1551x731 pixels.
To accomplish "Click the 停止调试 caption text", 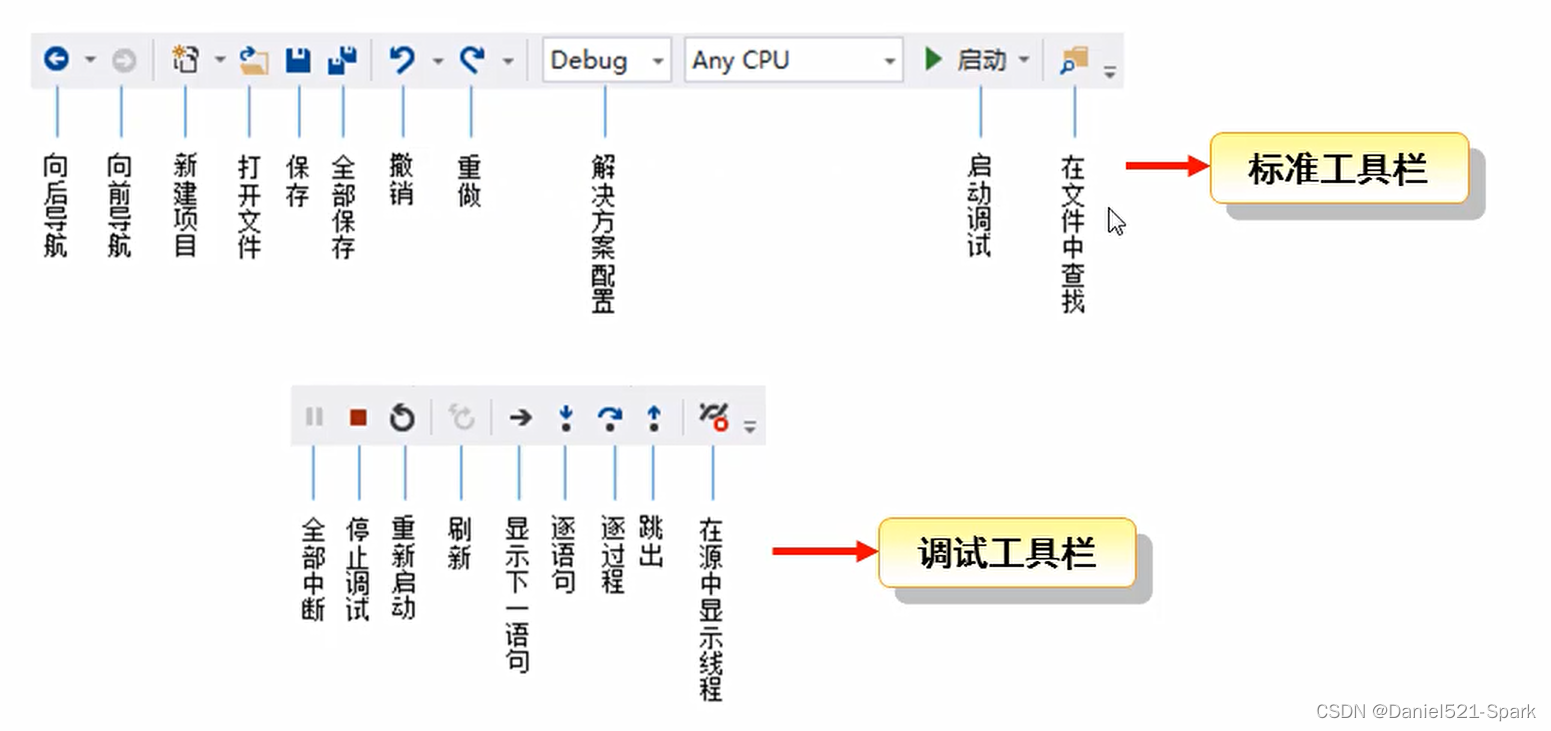I will [358, 569].
